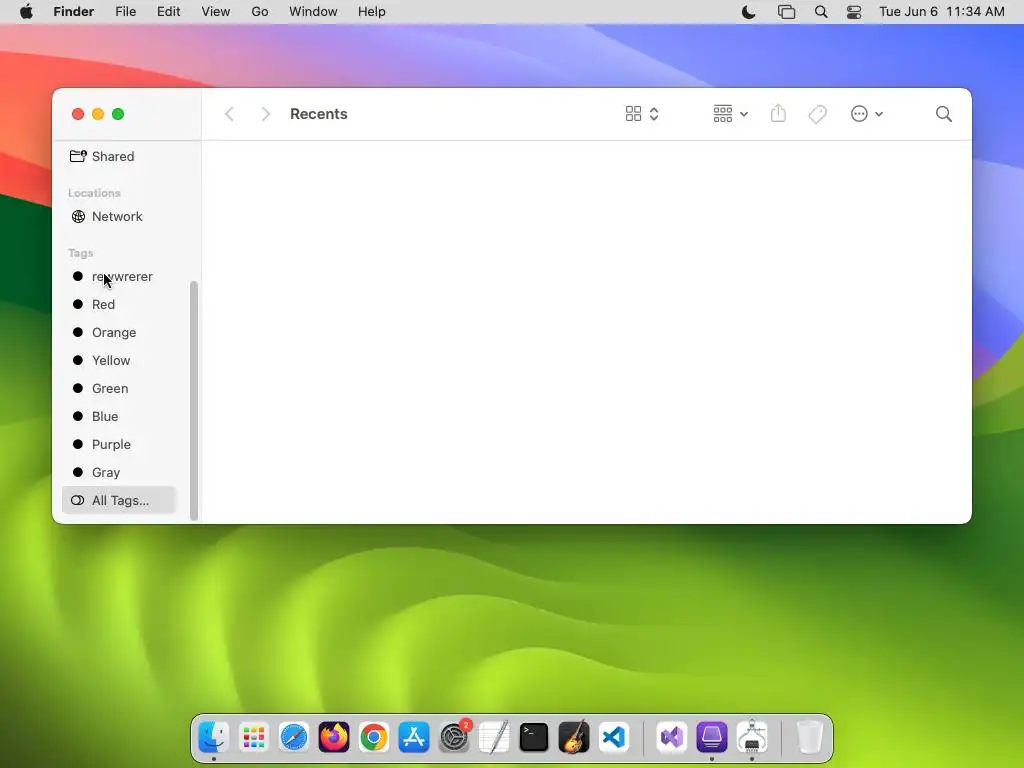Open the Edit Tags toolbar button
Screen dimensions: 1024x768
coord(817,114)
